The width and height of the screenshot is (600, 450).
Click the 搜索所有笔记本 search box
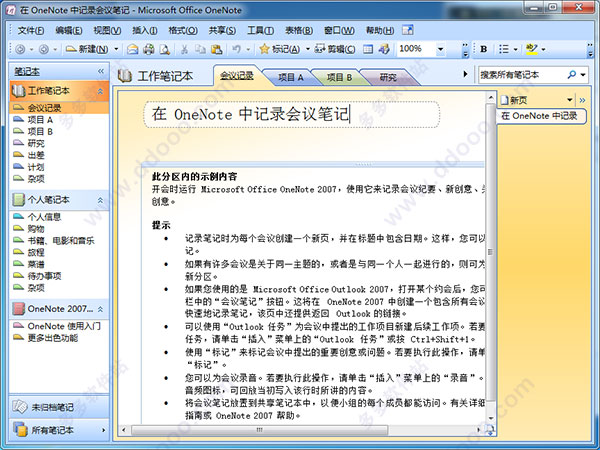522,75
